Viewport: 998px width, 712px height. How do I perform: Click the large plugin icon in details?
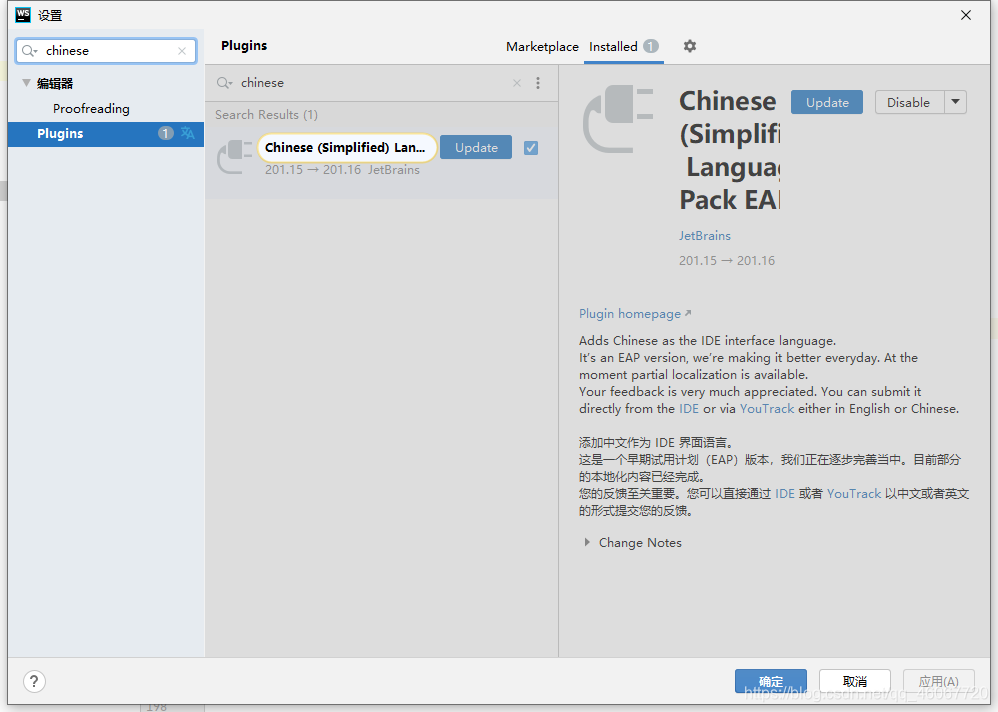pyautogui.click(x=619, y=119)
